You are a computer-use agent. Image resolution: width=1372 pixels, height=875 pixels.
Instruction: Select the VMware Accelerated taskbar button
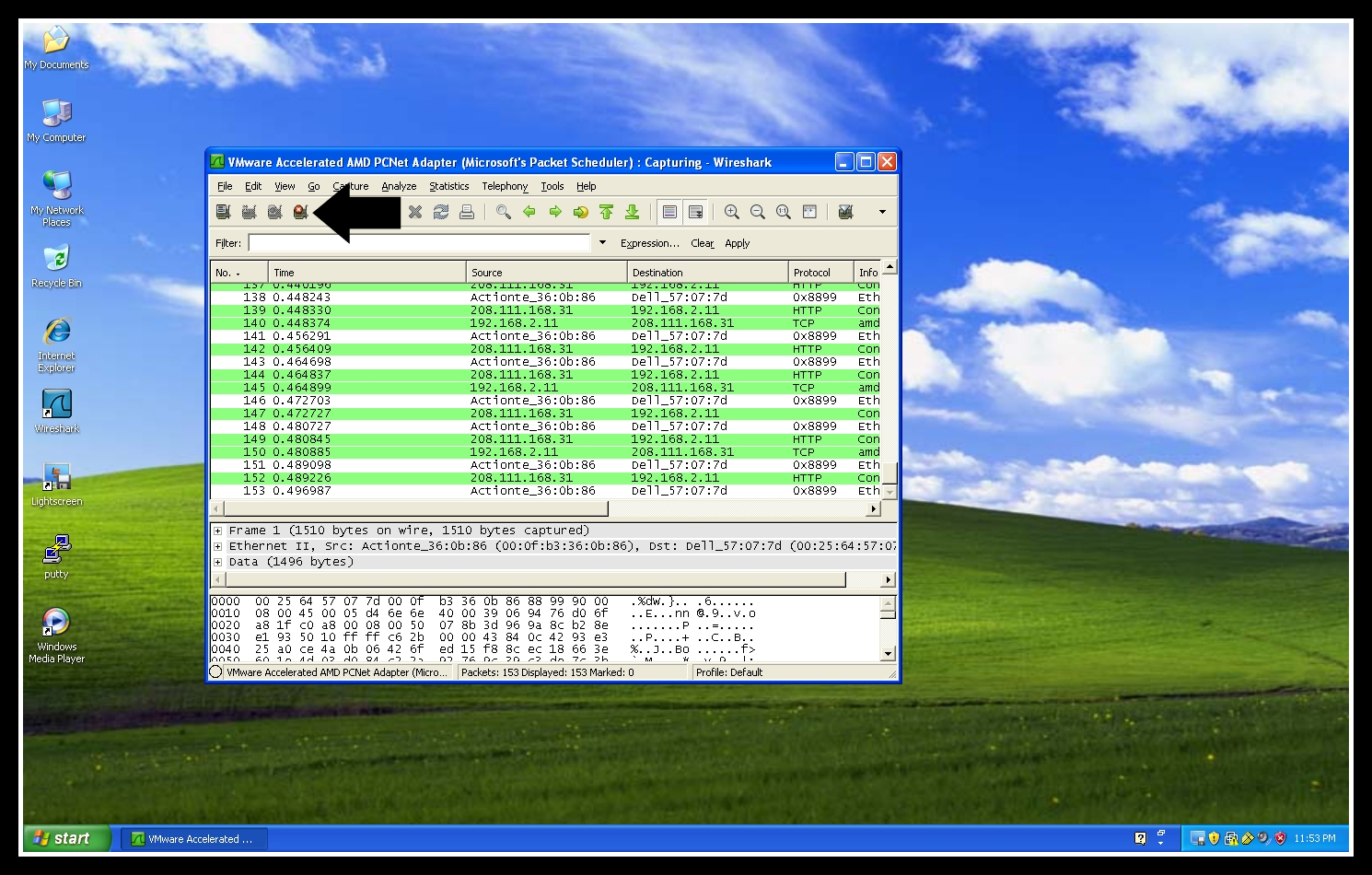coord(194,839)
